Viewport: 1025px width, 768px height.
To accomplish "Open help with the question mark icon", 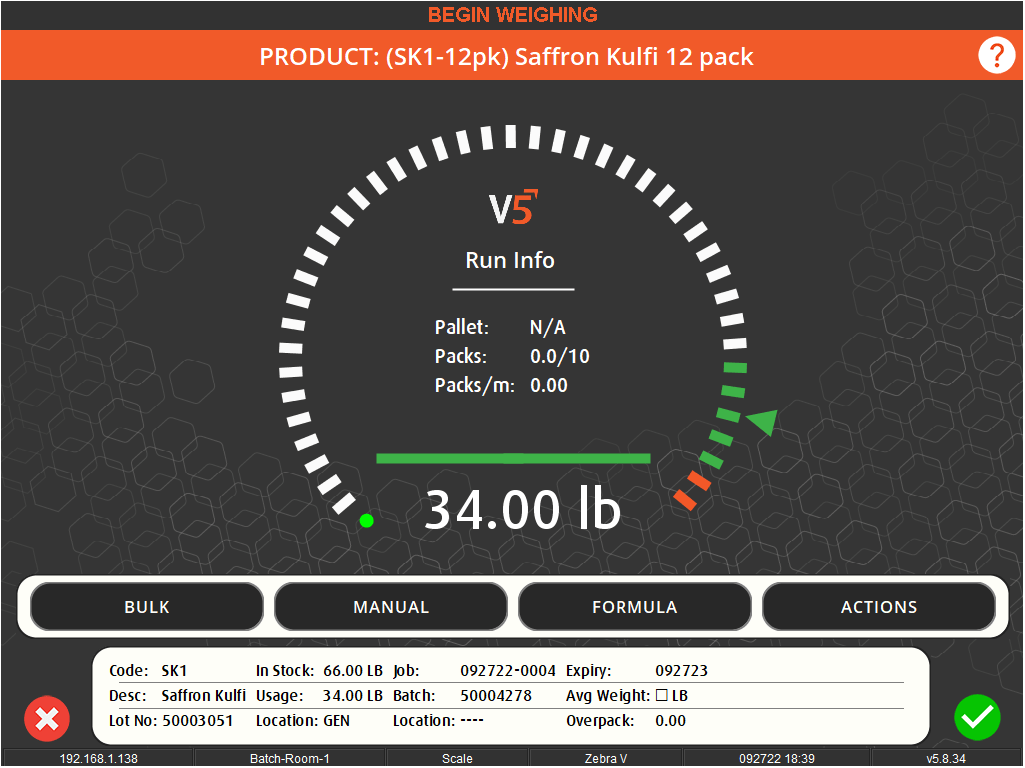I will (996, 55).
